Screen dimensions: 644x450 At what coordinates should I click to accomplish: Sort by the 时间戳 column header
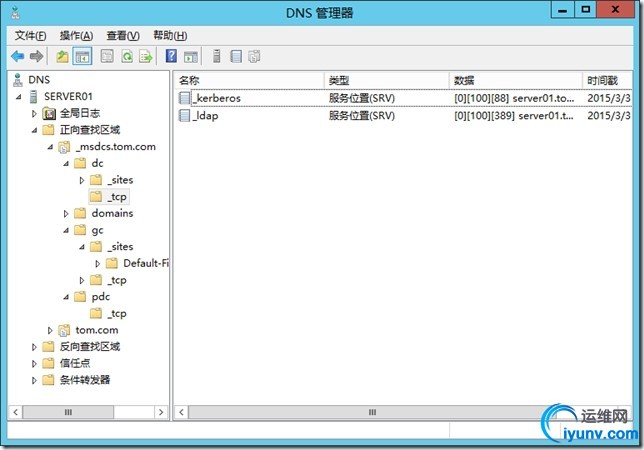608,80
